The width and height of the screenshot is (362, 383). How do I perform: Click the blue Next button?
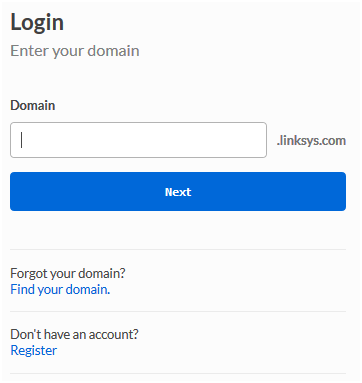[x=178, y=192]
